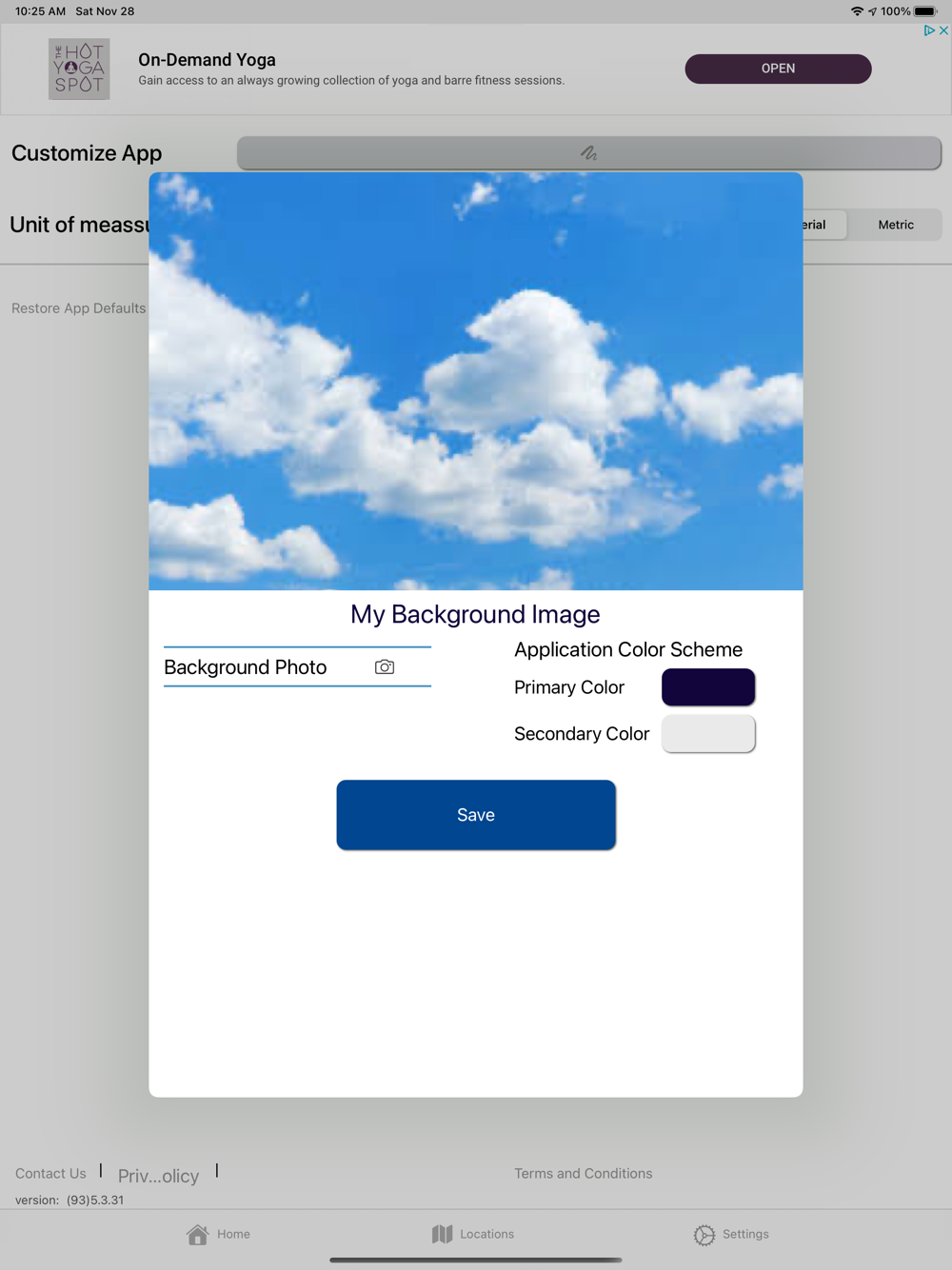This screenshot has height=1270, width=952.
Task: Tap the AdChoices triangle icon
Action: (929, 30)
